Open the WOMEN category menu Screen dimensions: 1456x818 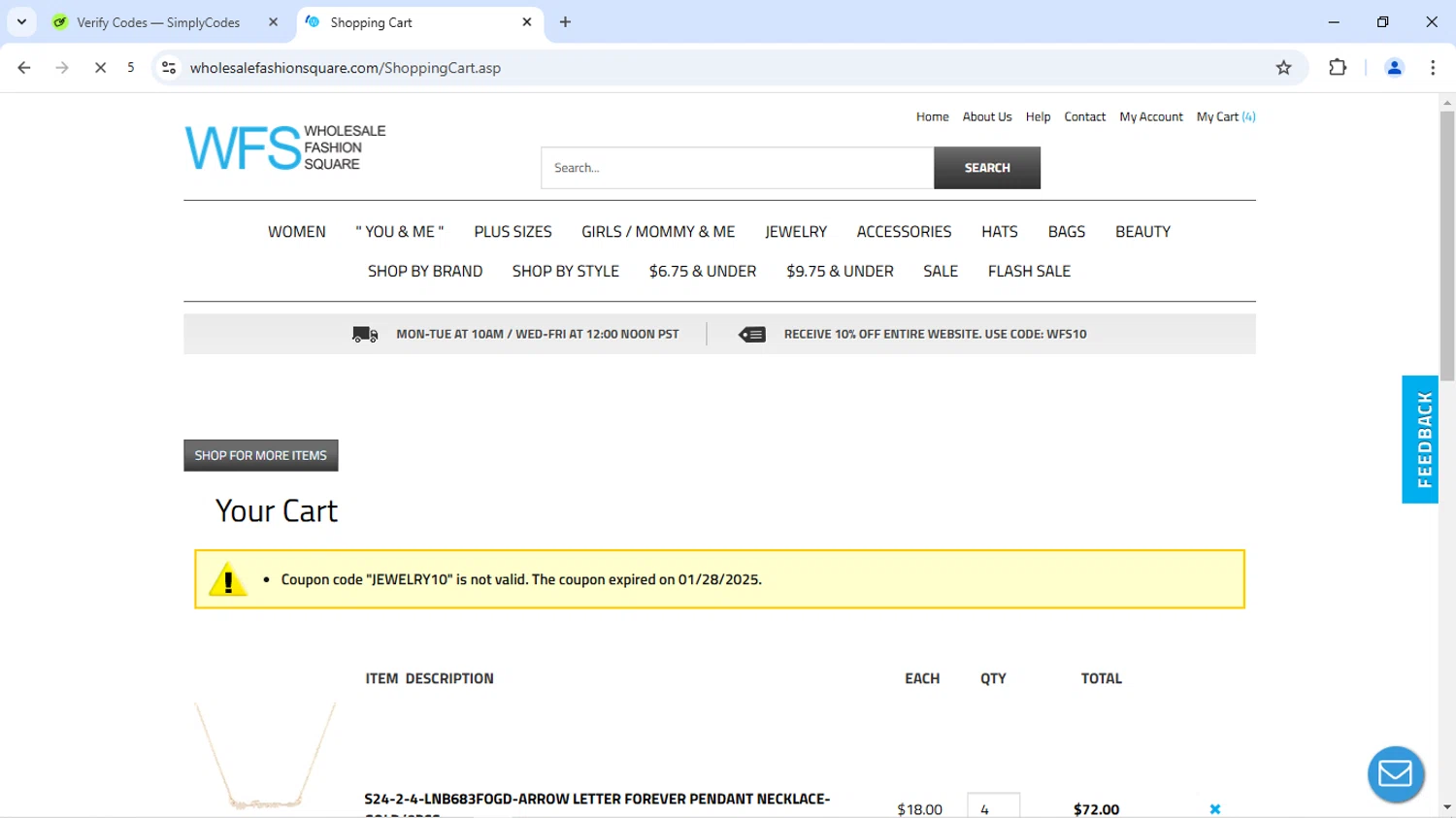point(297,232)
